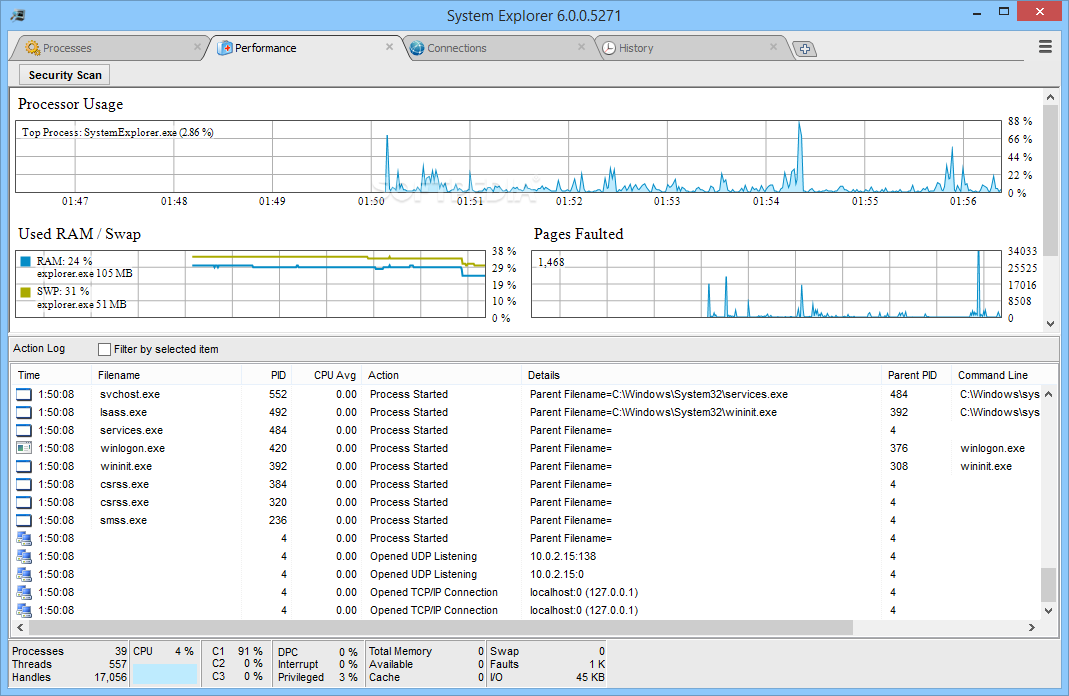Click System Explorer app icon in title bar
Image resolution: width=1069 pixels, height=696 pixels.
coord(18,15)
